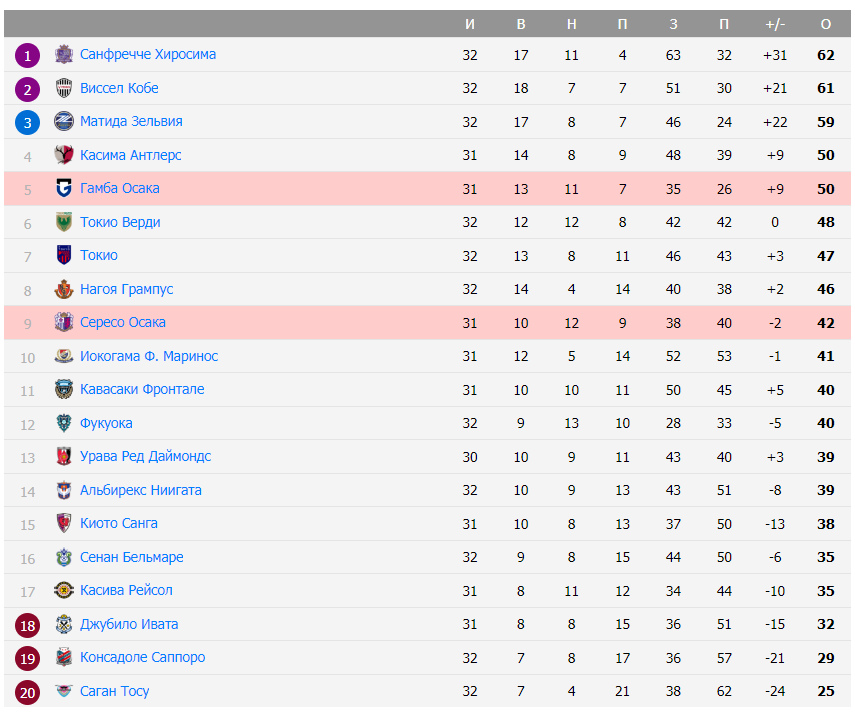
Task: Click the Токио Верди club crest icon
Action: 64,222
